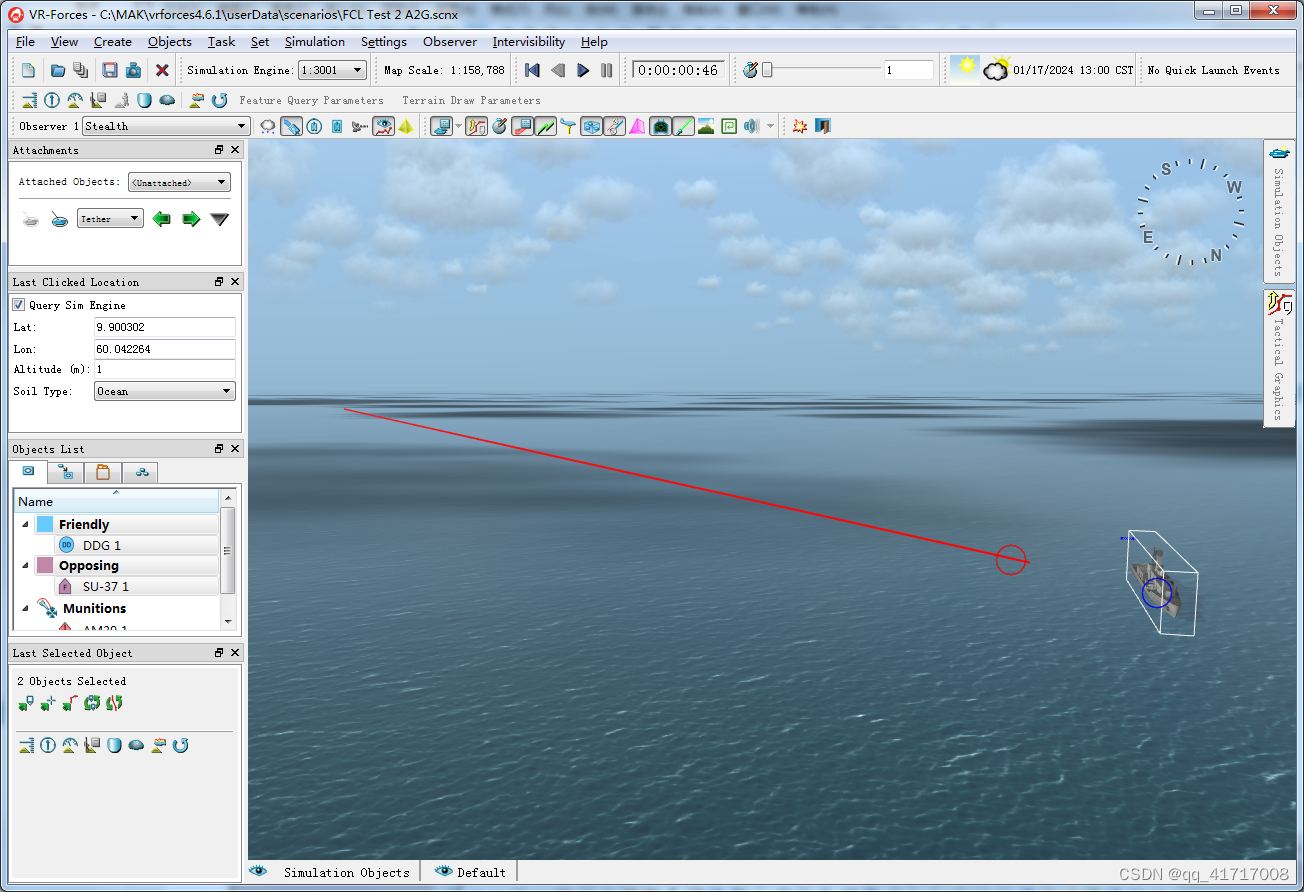Screen dimensions: 1304x892
Task: Uncheck the Query Sim Engine checkbox
Action: click(18, 305)
